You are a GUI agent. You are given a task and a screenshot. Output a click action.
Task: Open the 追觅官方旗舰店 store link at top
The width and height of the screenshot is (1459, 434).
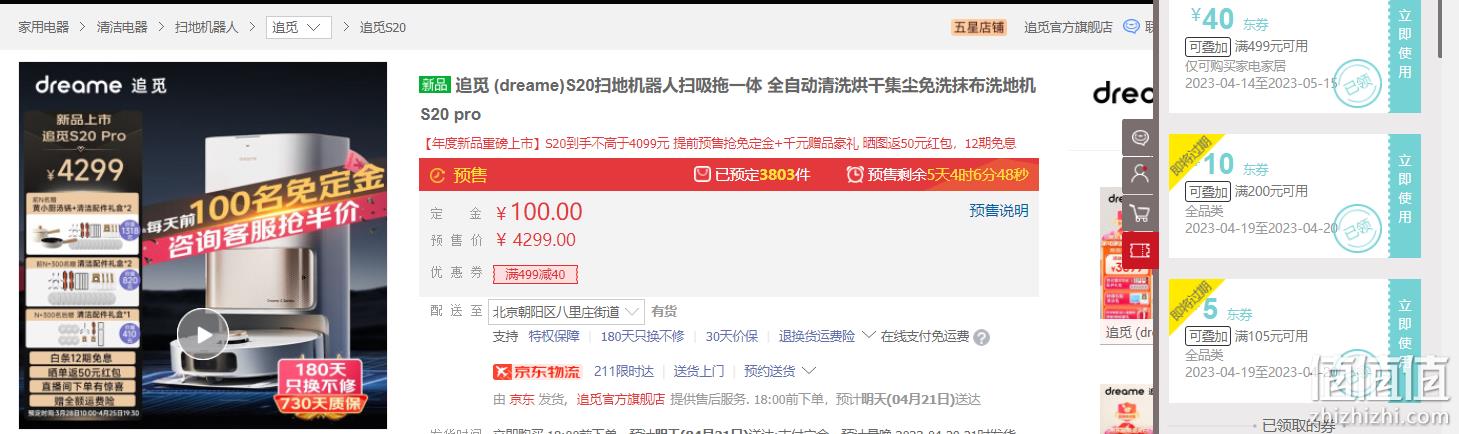pyautogui.click(x=1068, y=27)
